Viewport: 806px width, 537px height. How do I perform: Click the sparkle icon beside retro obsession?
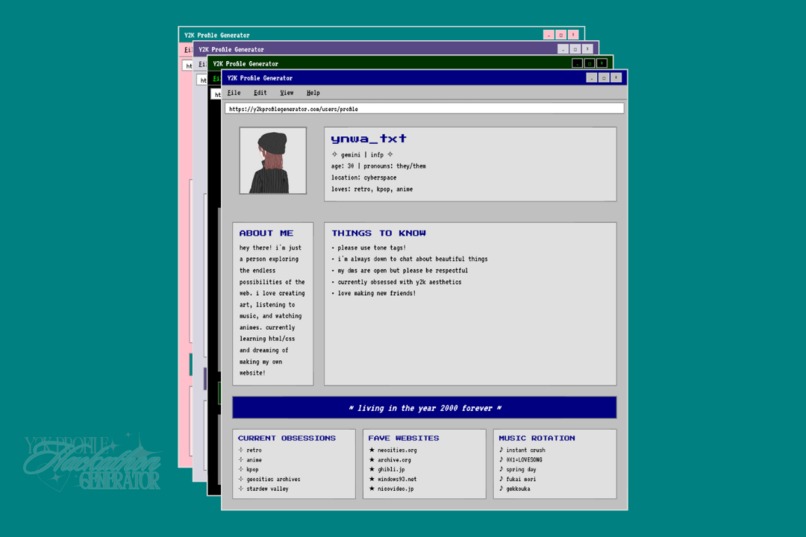pyautogui.click(x=241, y=450)
